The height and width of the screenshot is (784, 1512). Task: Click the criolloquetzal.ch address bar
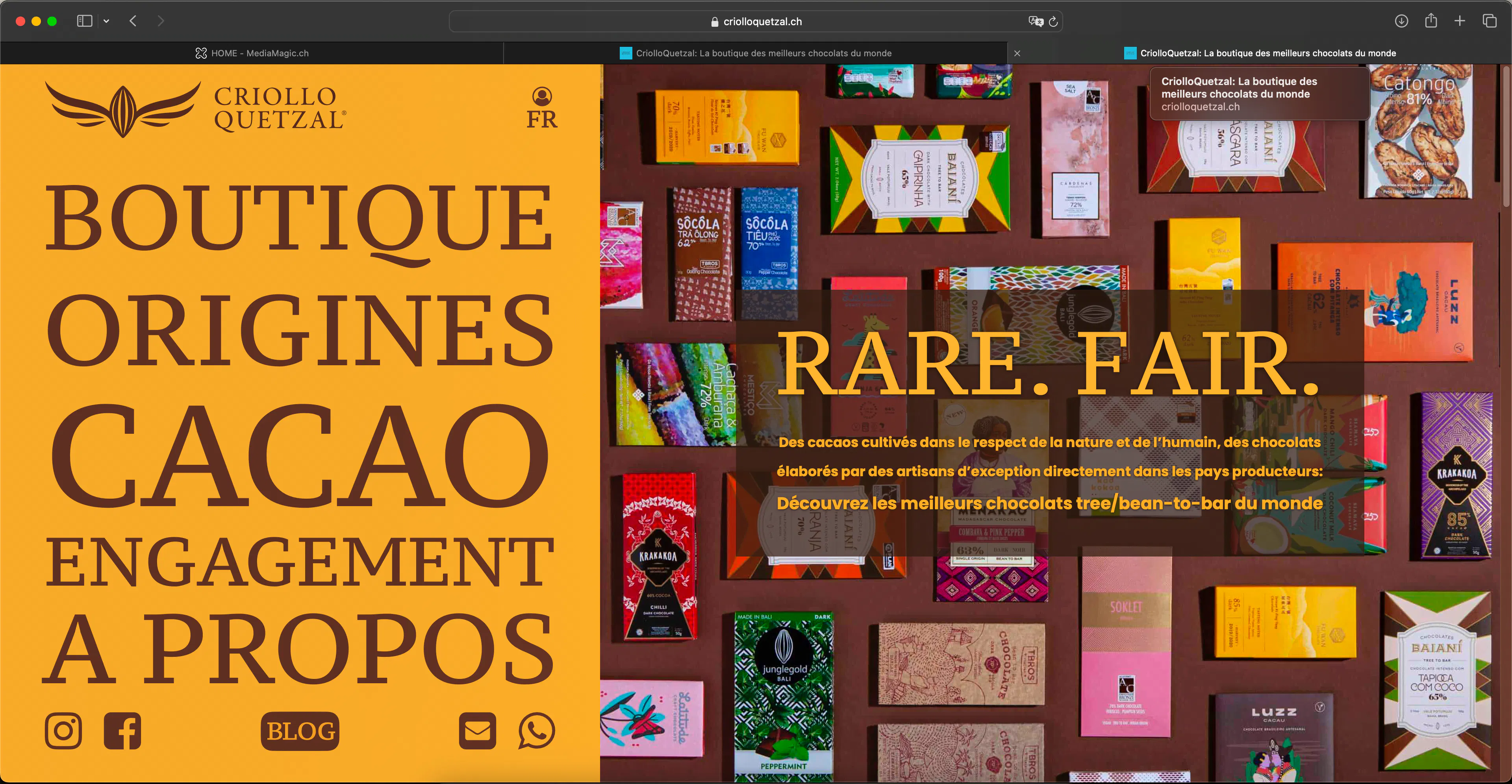pyautogui.click(x=756, y=22)
